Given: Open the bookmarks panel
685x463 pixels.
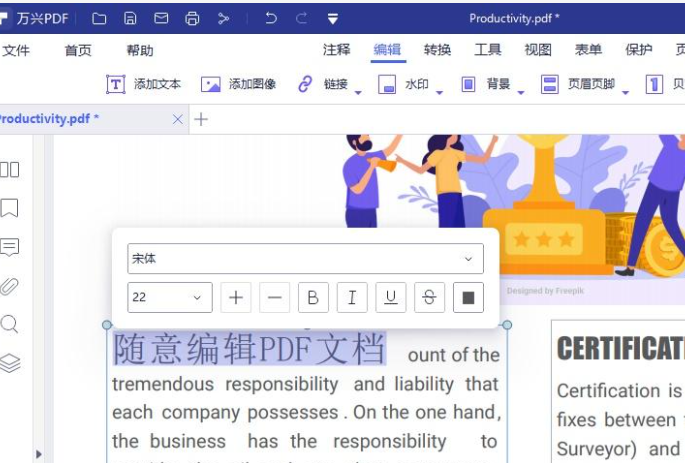Looking at the screenshot, I should pyautogui.click(x=10, y=208).
